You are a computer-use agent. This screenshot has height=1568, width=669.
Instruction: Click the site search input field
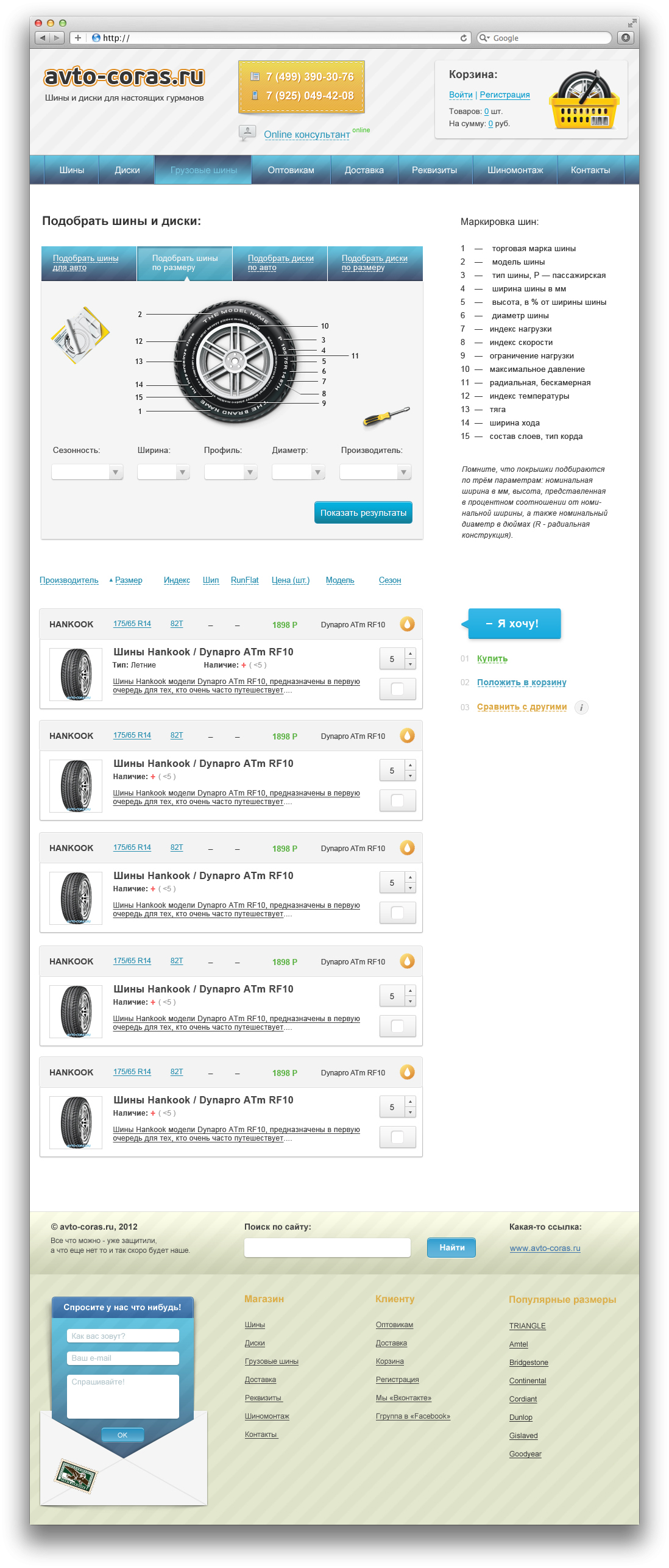click(x=327, y=1247)
